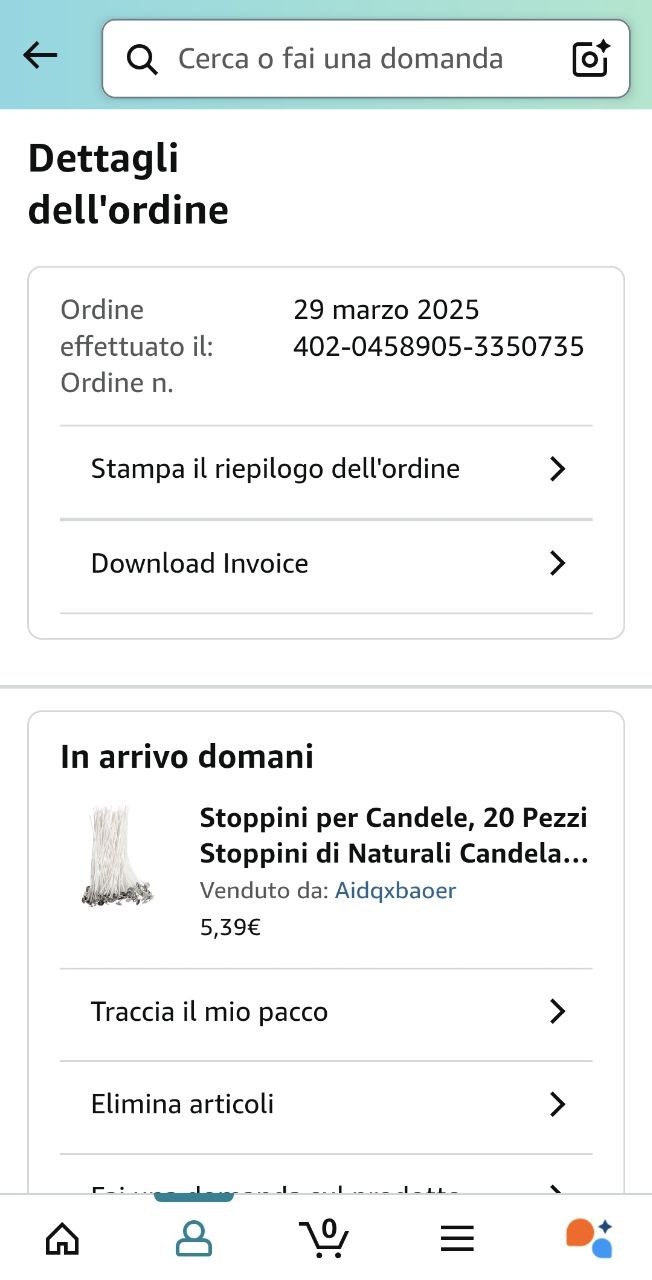The width and height of the screenshot is (652, 1280).
Task: Tap the candle wicks product thumbnail
Action: (x=118, y=856)
